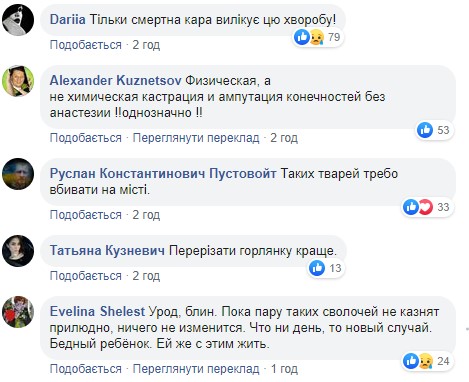This screenshot has width=469, height=382.
Task: Open the 1 год timestamp on Evelina's comment
Action: tap(284, 369)
